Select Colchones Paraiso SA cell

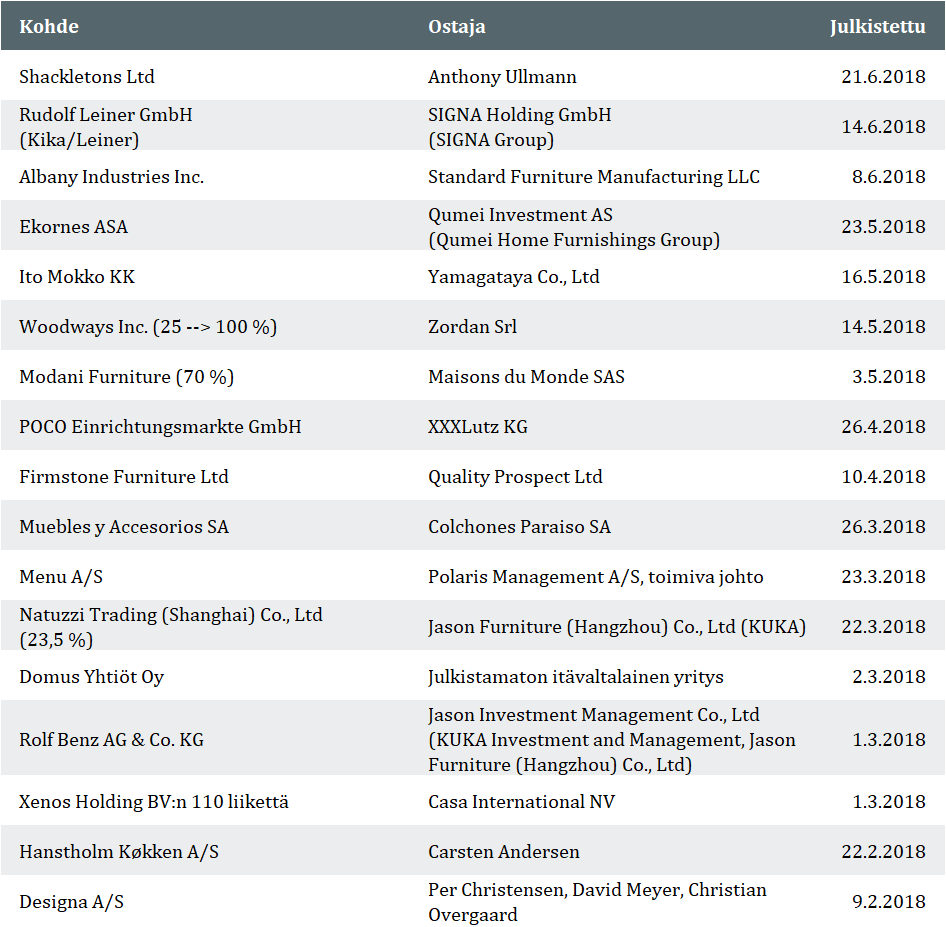pos(519,527)
